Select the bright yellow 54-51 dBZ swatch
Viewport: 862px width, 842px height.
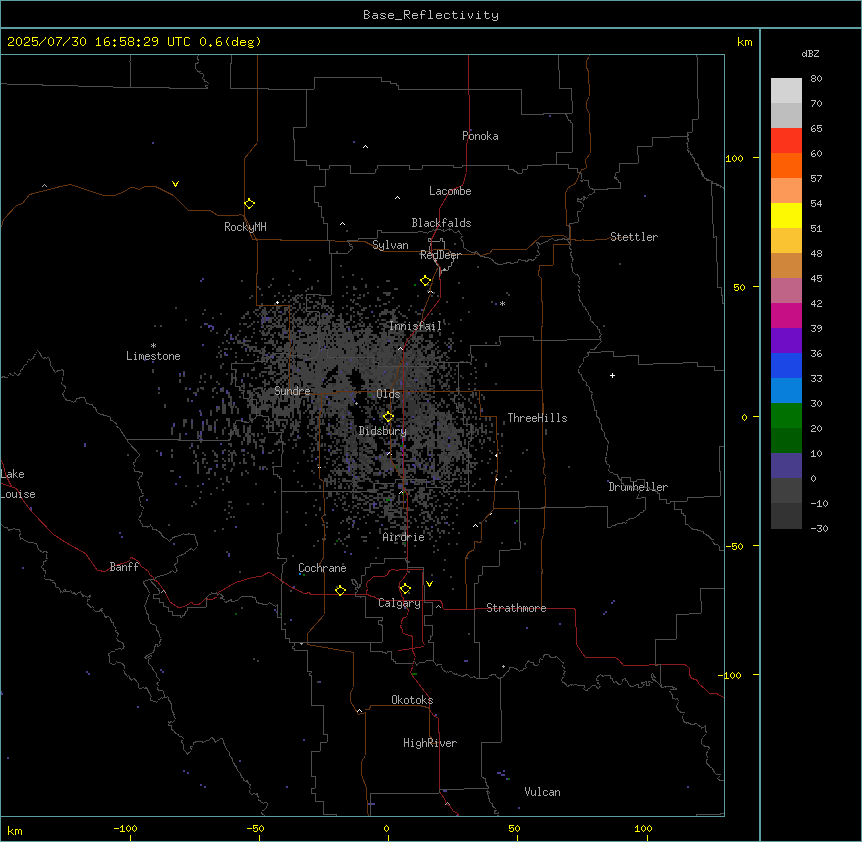[786, 215]
